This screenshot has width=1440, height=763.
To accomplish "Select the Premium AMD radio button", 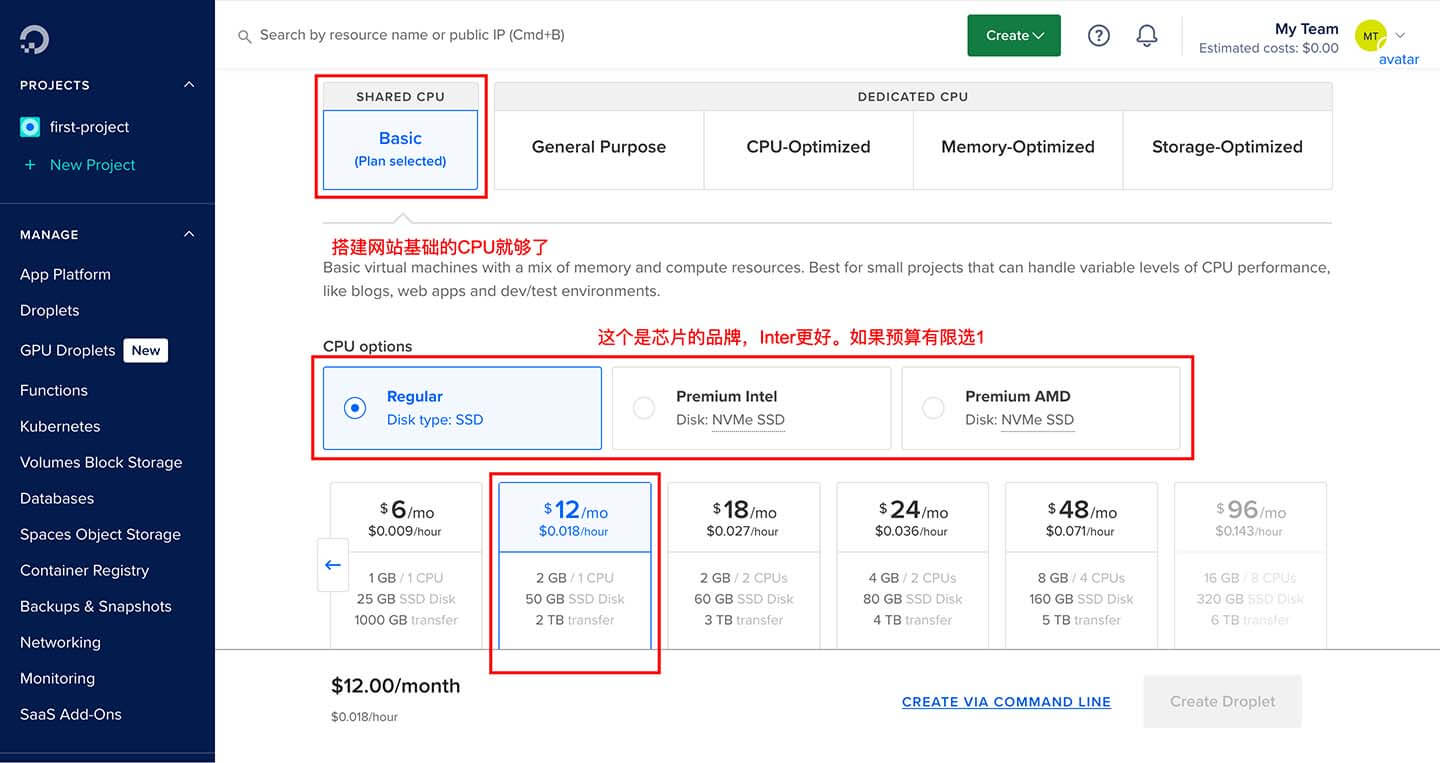I will tap(933, 408).
